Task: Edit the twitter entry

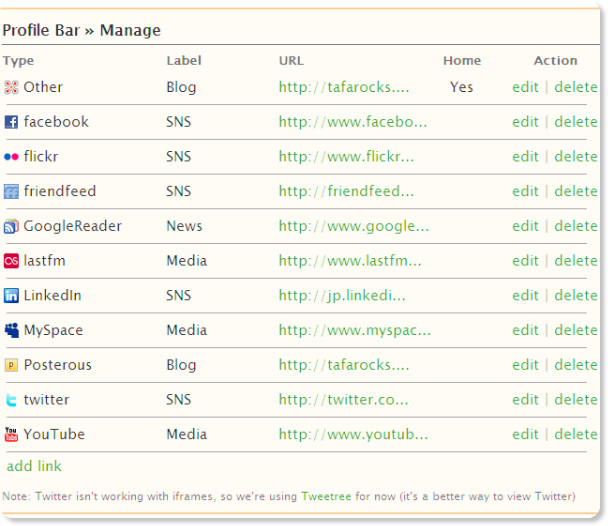Action: click(x=525, y=400)
